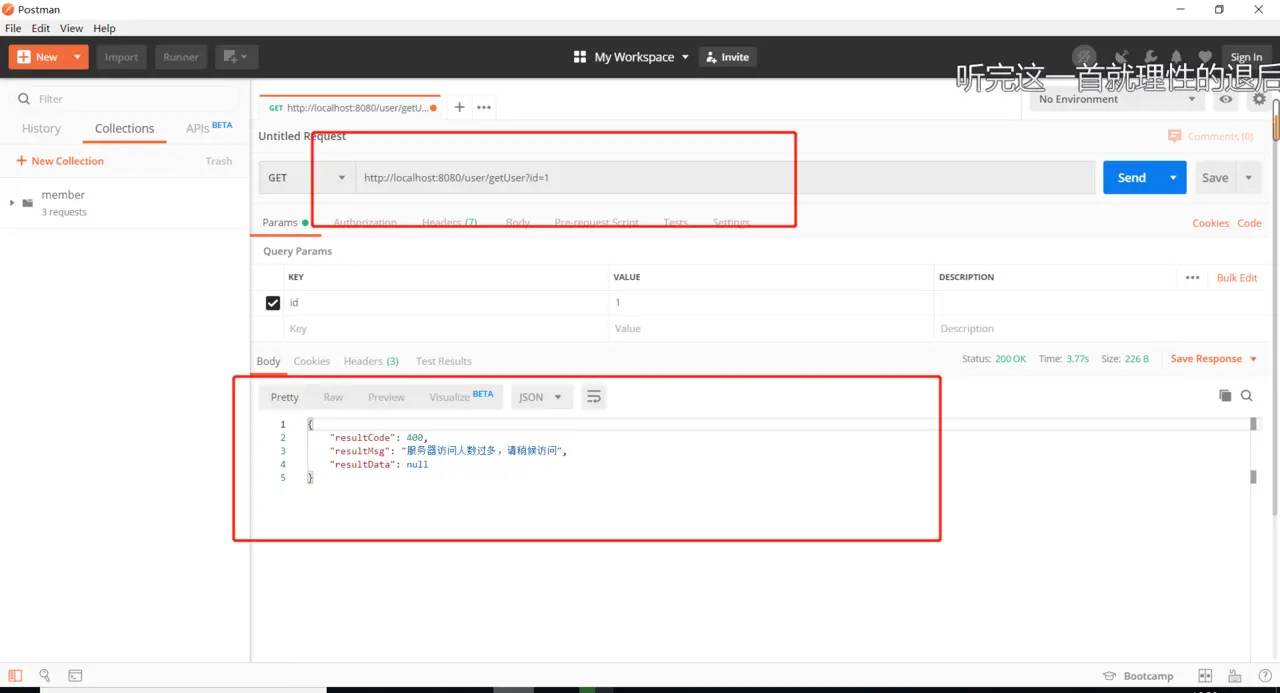1280x693 pixels.
Task: Open the help question mark icon
Action: point(1265,676)
